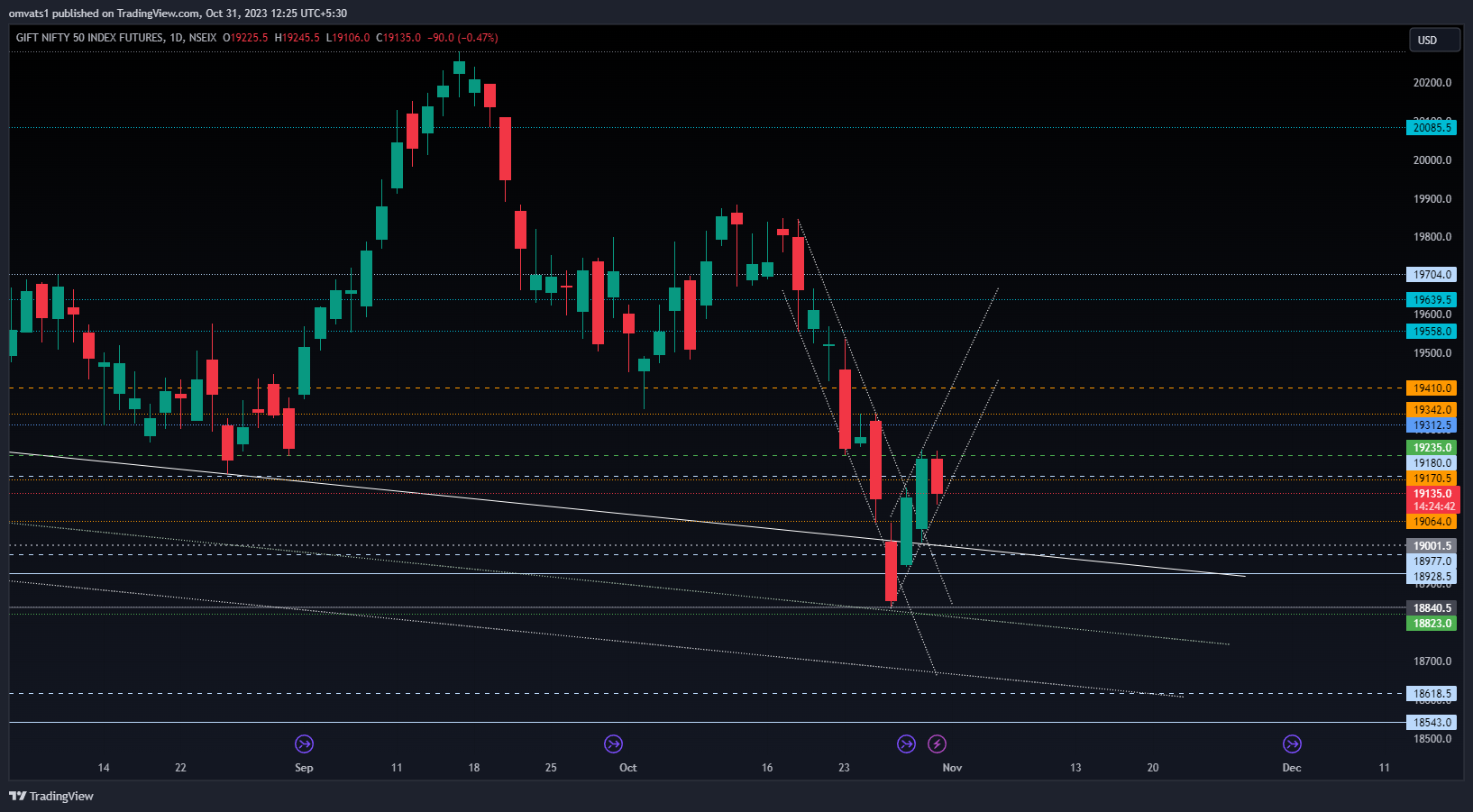Viewport: 1473px width, 812px height.
Task: Select the 19170.5 orange price label
Action: coord(1432,479)
